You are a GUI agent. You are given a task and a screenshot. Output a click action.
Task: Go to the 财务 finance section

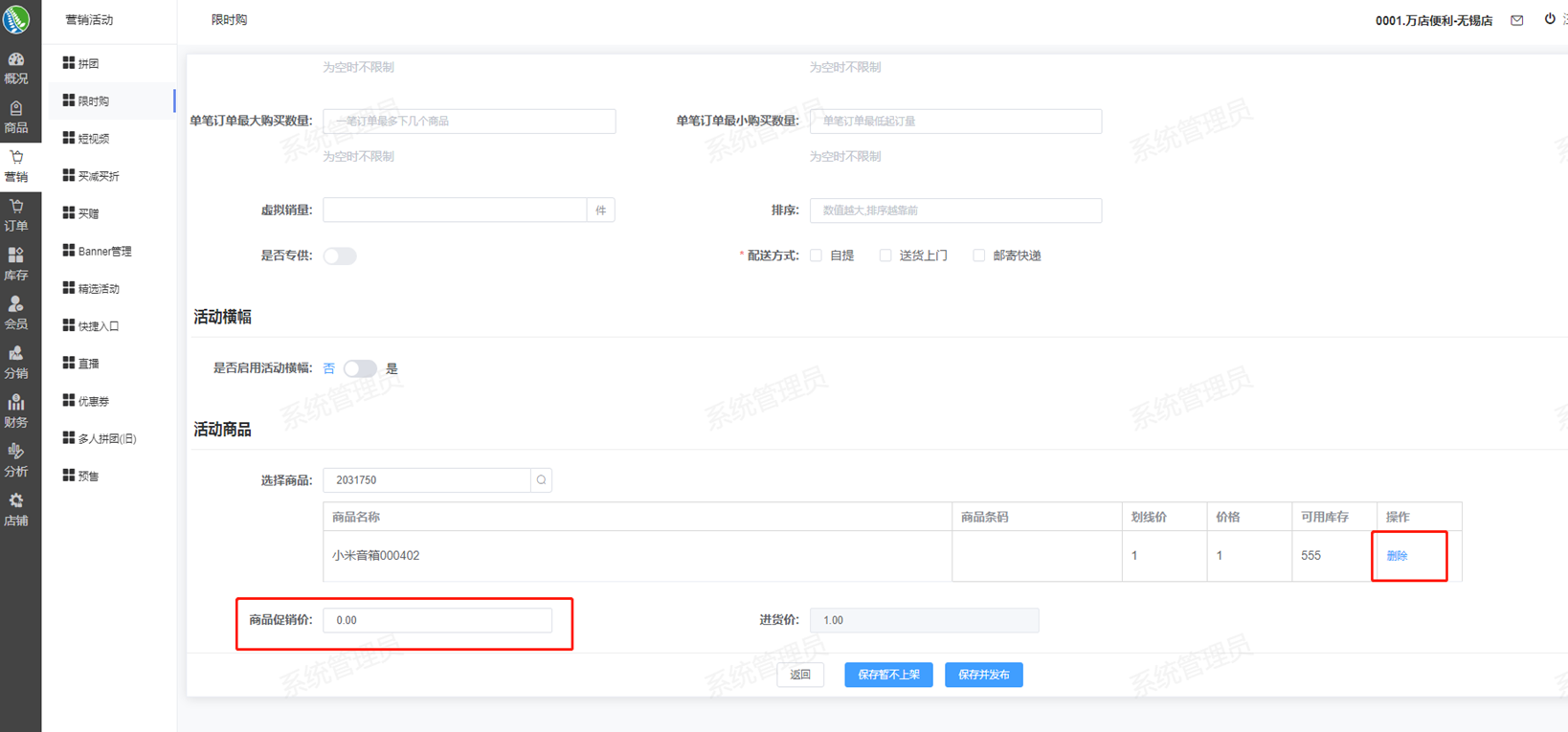coord(16,412)
